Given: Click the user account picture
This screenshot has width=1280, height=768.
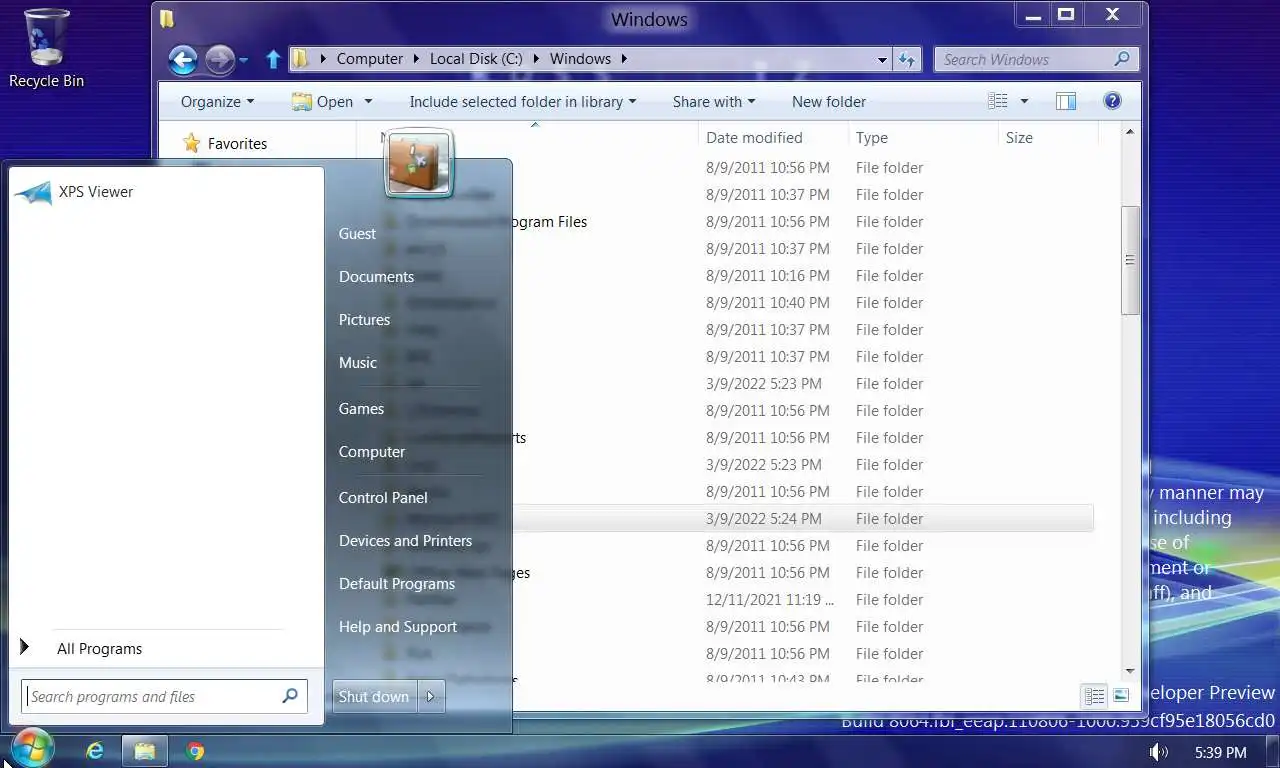Looking at the screenshot, I should (419, 164).
